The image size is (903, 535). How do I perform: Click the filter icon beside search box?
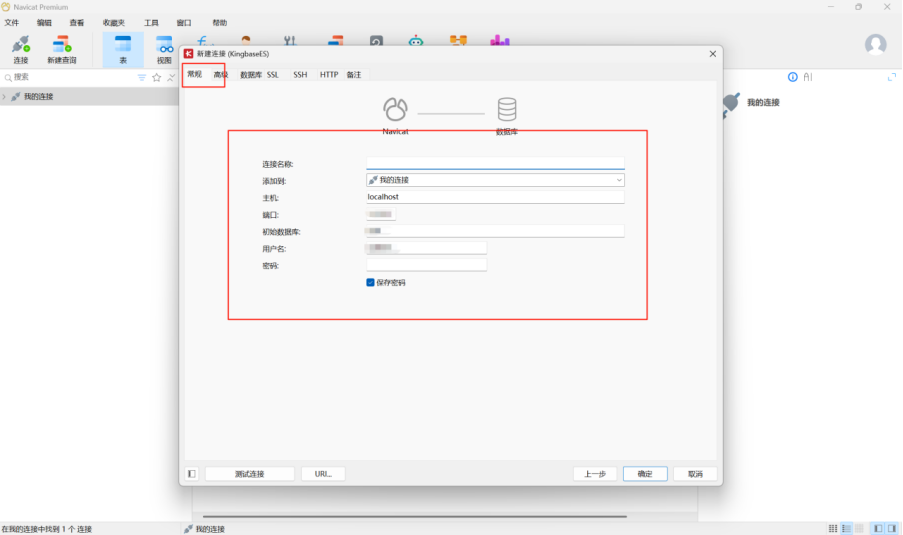[x=141, y=77]
